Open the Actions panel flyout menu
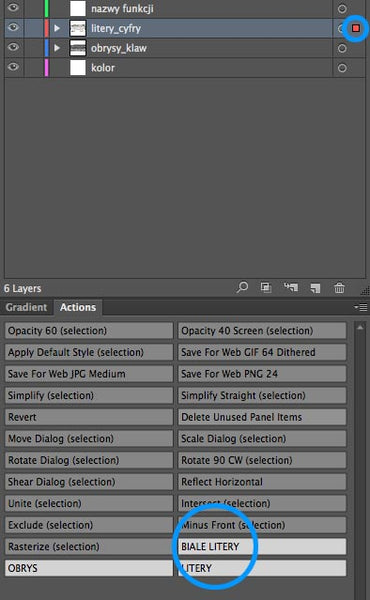Viewport: 370px width, 600px height. tap(361, 307)
